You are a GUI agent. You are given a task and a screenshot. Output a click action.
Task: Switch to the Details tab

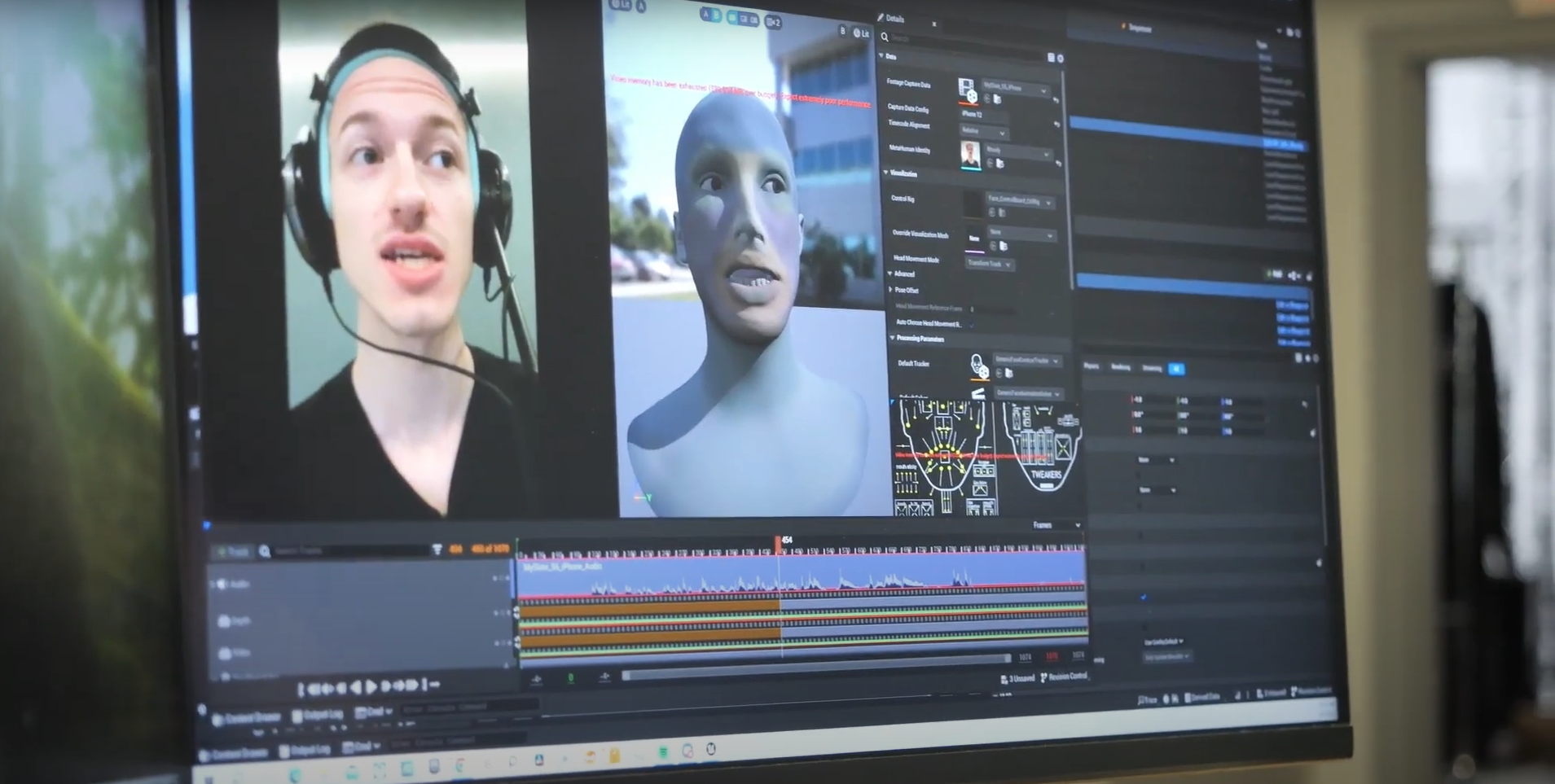point(894,19)
